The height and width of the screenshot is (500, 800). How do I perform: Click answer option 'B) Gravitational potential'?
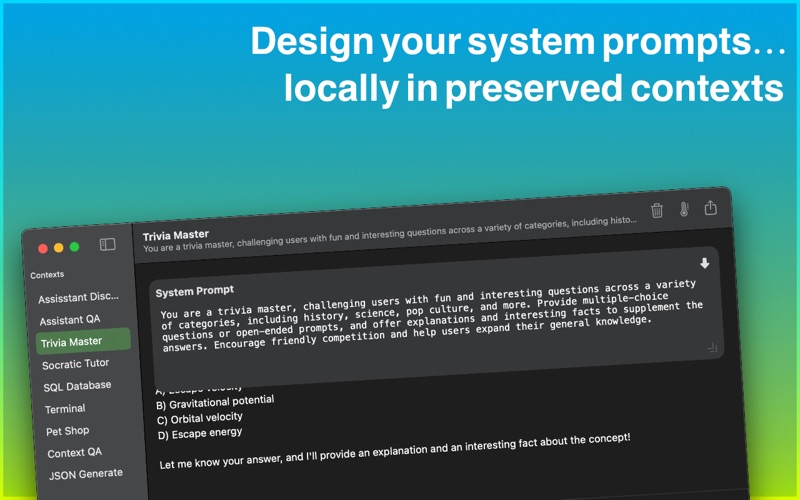point(215,403)
